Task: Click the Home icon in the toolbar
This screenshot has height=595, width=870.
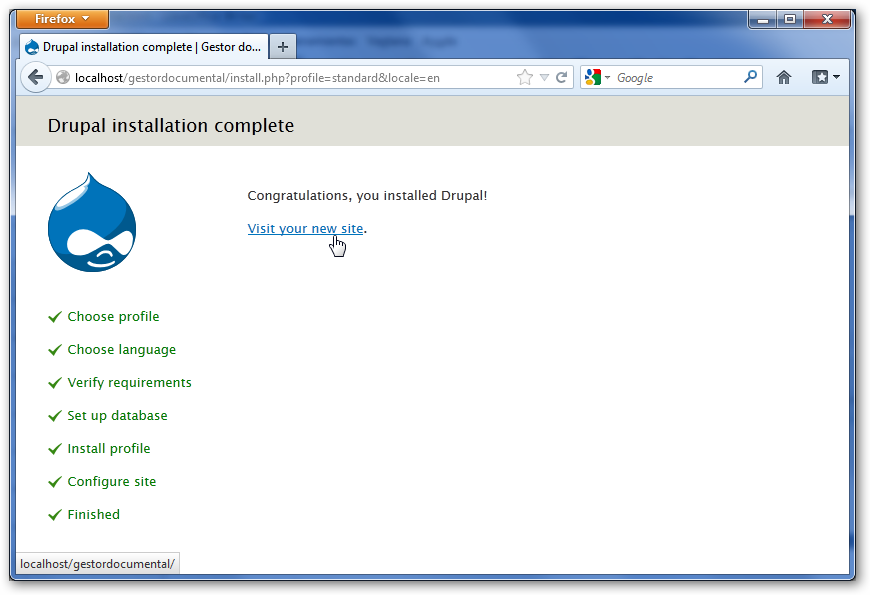Action: tap(784, 77)
